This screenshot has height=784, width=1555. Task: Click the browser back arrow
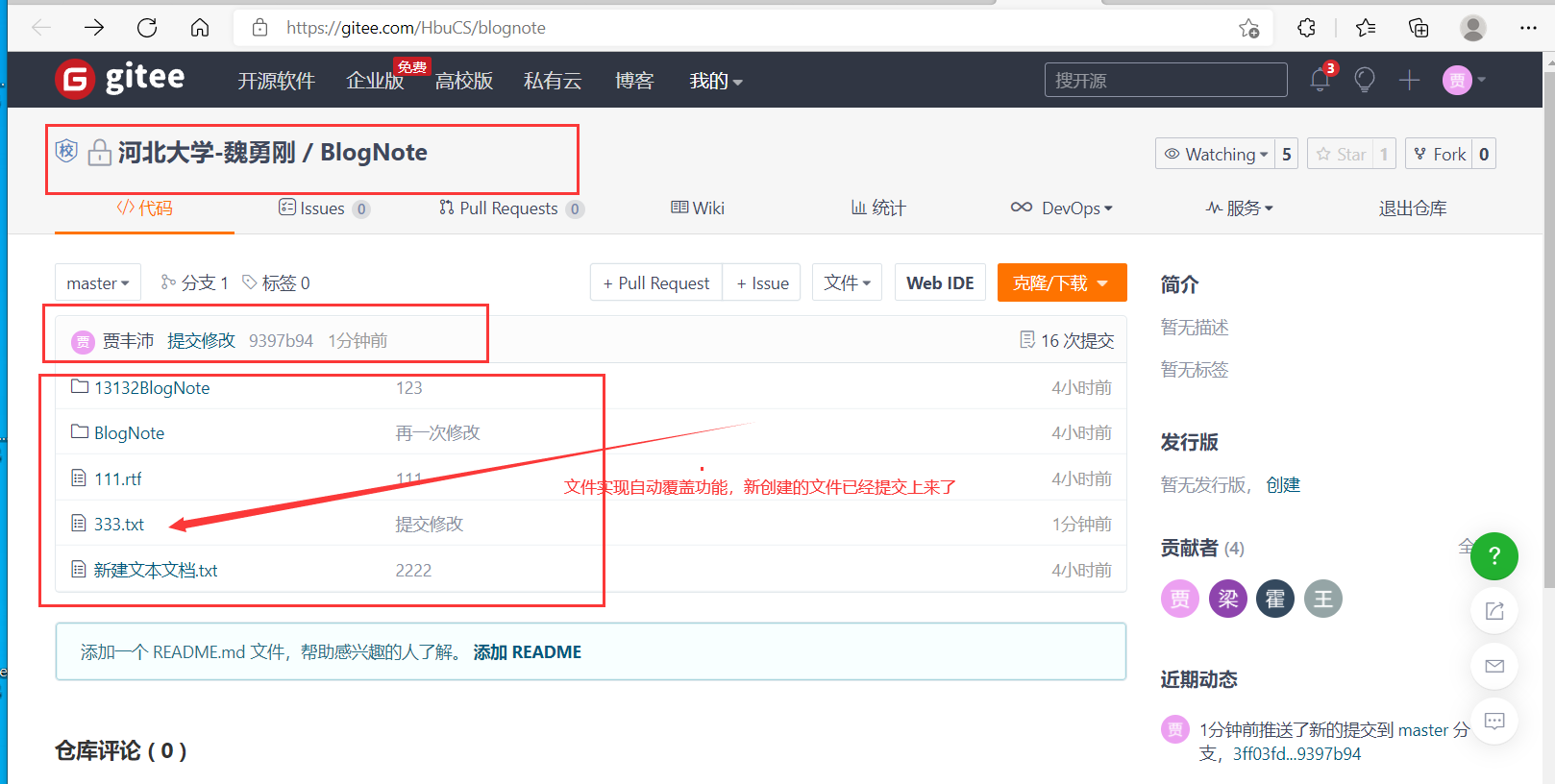(x=41, y=28)
